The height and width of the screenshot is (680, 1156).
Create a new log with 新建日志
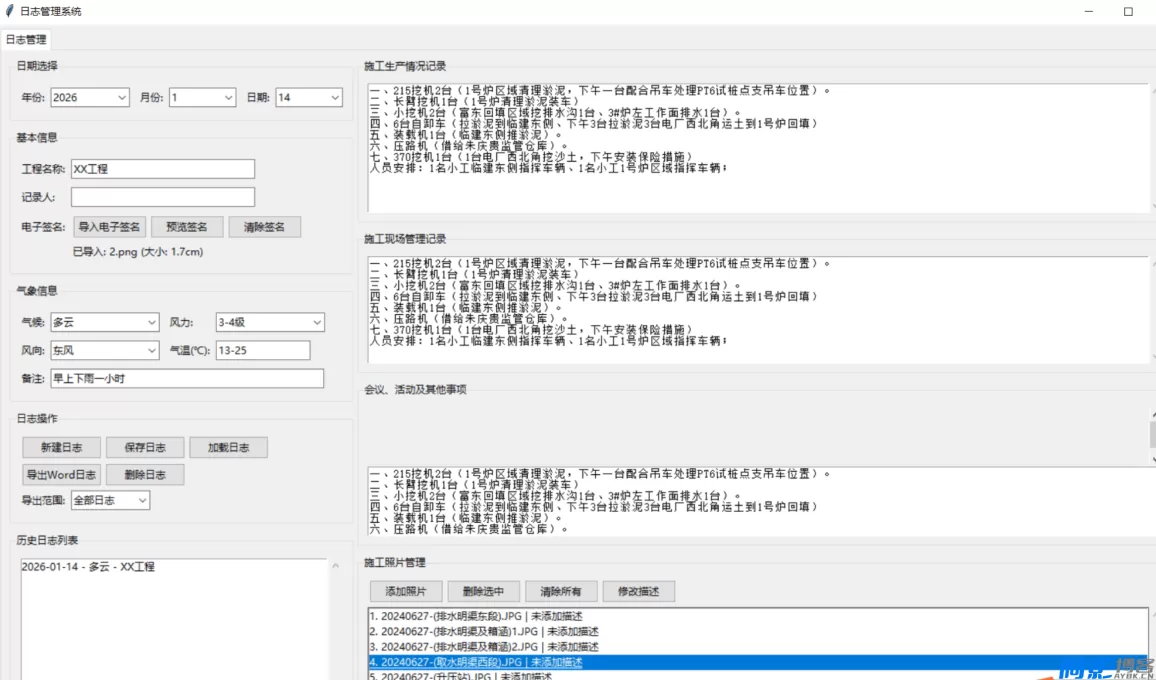pyautogui.click(x=61, y=447)
